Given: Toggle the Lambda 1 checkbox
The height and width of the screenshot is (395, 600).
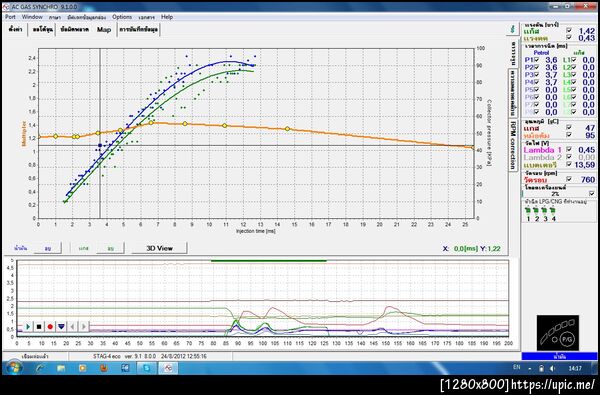Looking at the screenshot, I should tap(569, 149).
